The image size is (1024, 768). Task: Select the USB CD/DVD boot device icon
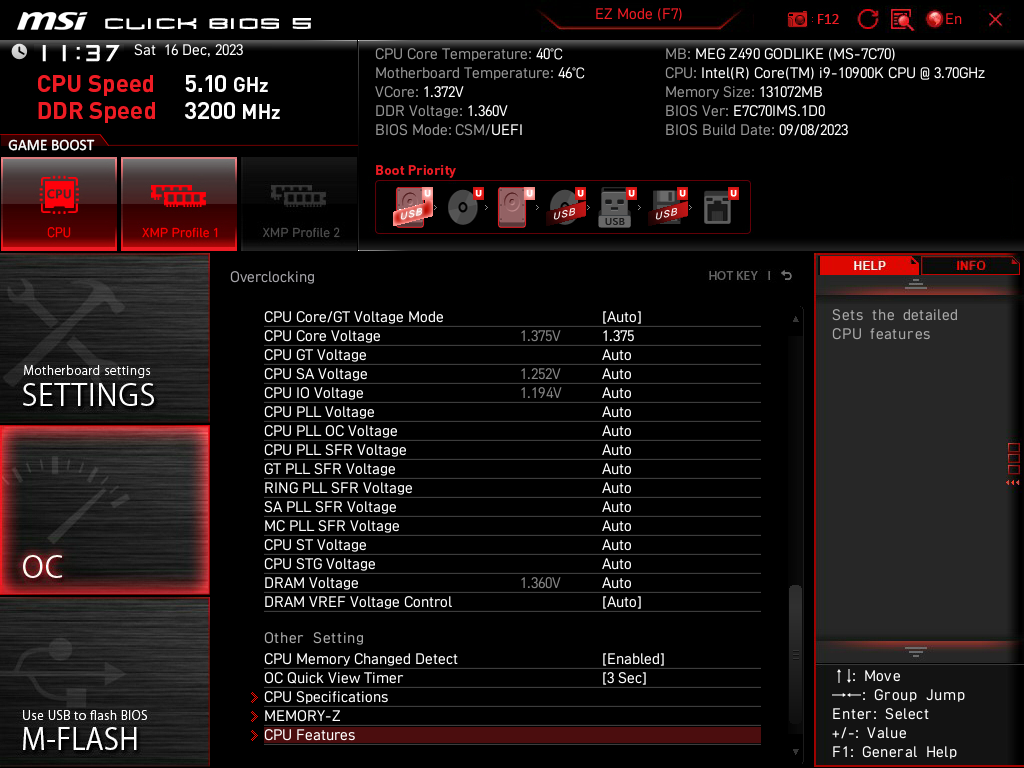point(566,207)
